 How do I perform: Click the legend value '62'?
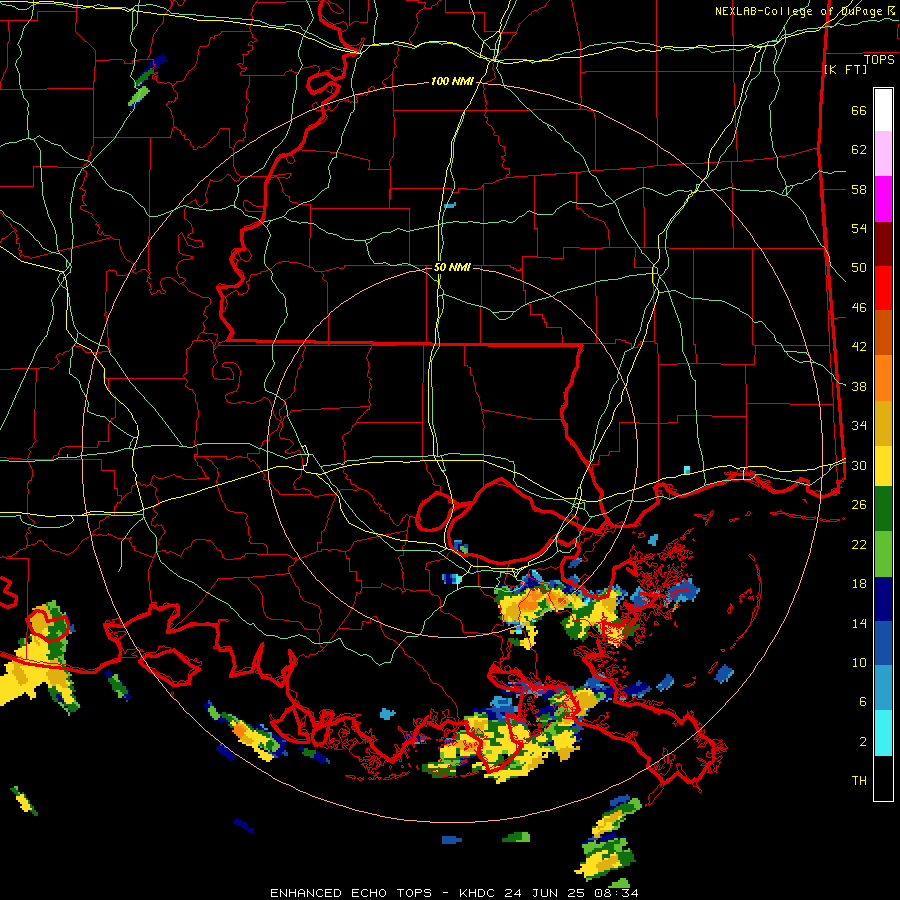click(x=859, y=150)
